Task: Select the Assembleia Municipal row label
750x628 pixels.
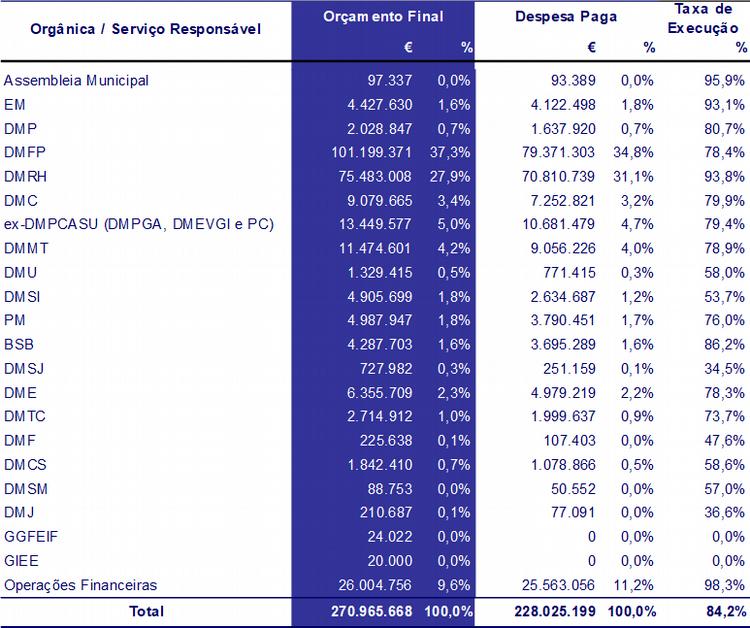Action: coord(77,80)
